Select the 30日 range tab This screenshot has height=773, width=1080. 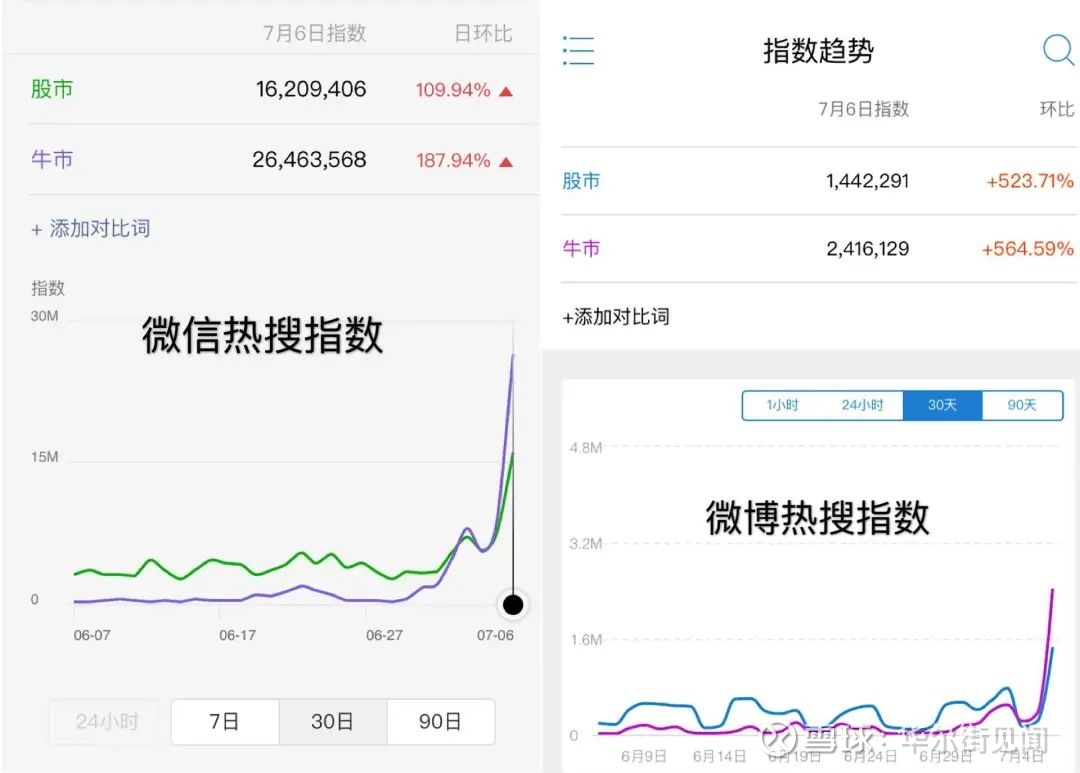[x=333, y=721]
